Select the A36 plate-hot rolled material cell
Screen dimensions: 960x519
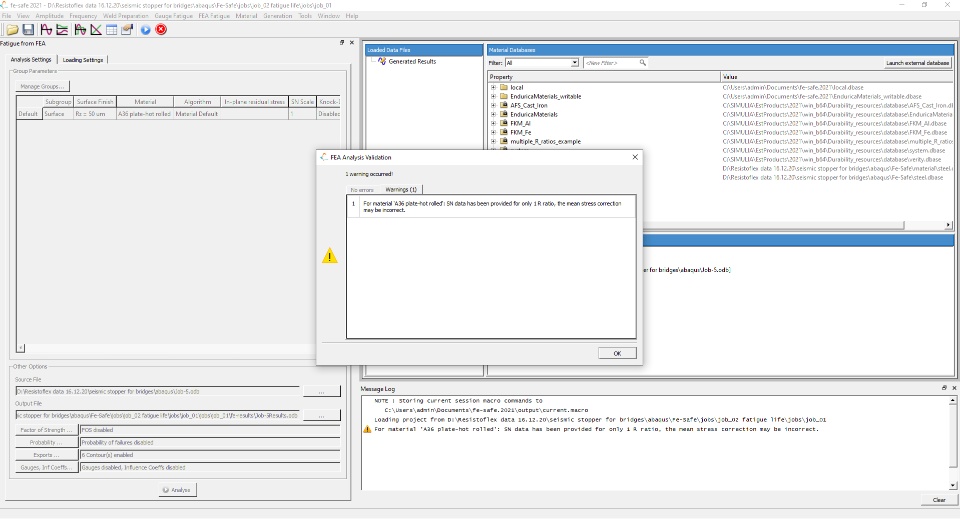tap(144, 114)
